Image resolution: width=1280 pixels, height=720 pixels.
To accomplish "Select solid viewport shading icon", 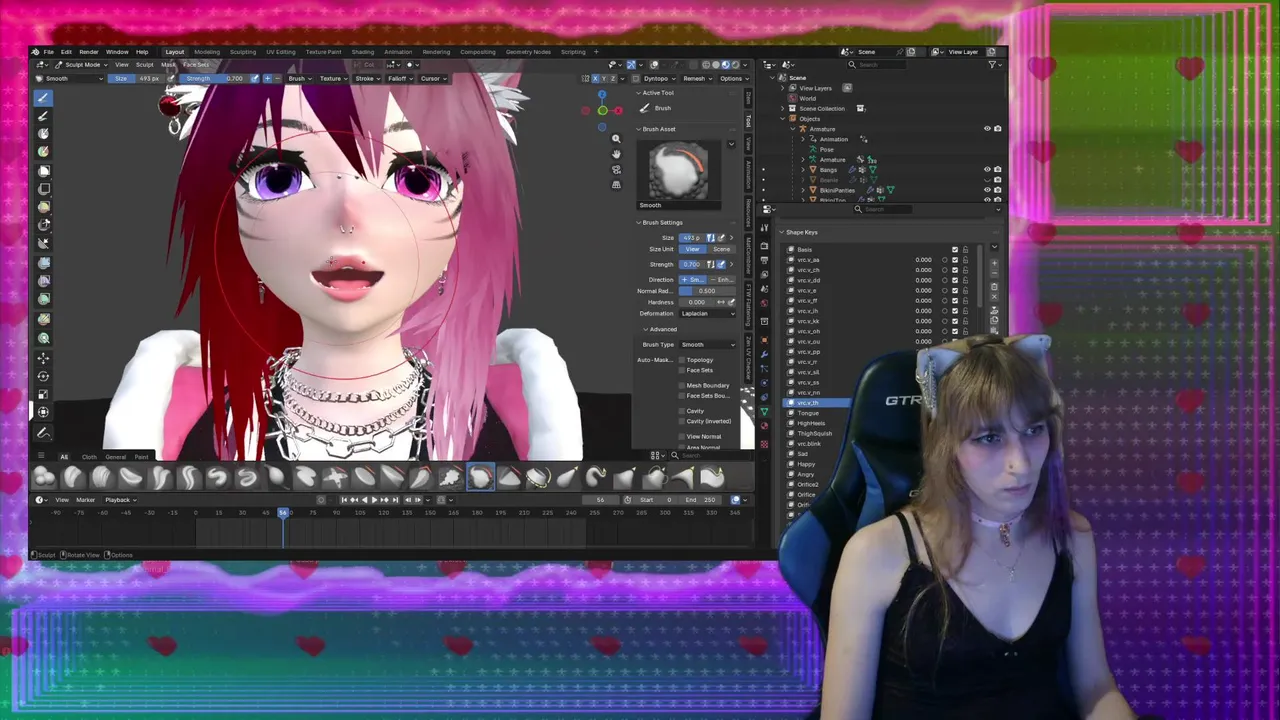I will (x=716, y=65).
